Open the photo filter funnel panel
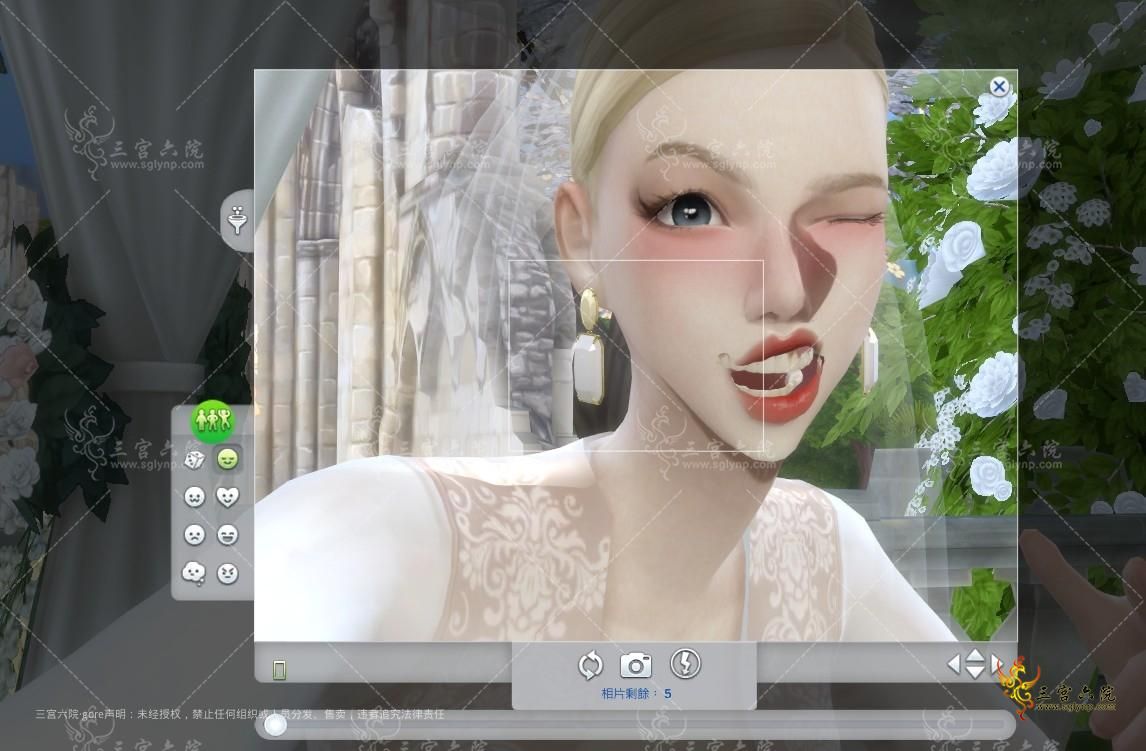Image resolution: width=1146 pixels, height=751 pixels. point(238,220)
